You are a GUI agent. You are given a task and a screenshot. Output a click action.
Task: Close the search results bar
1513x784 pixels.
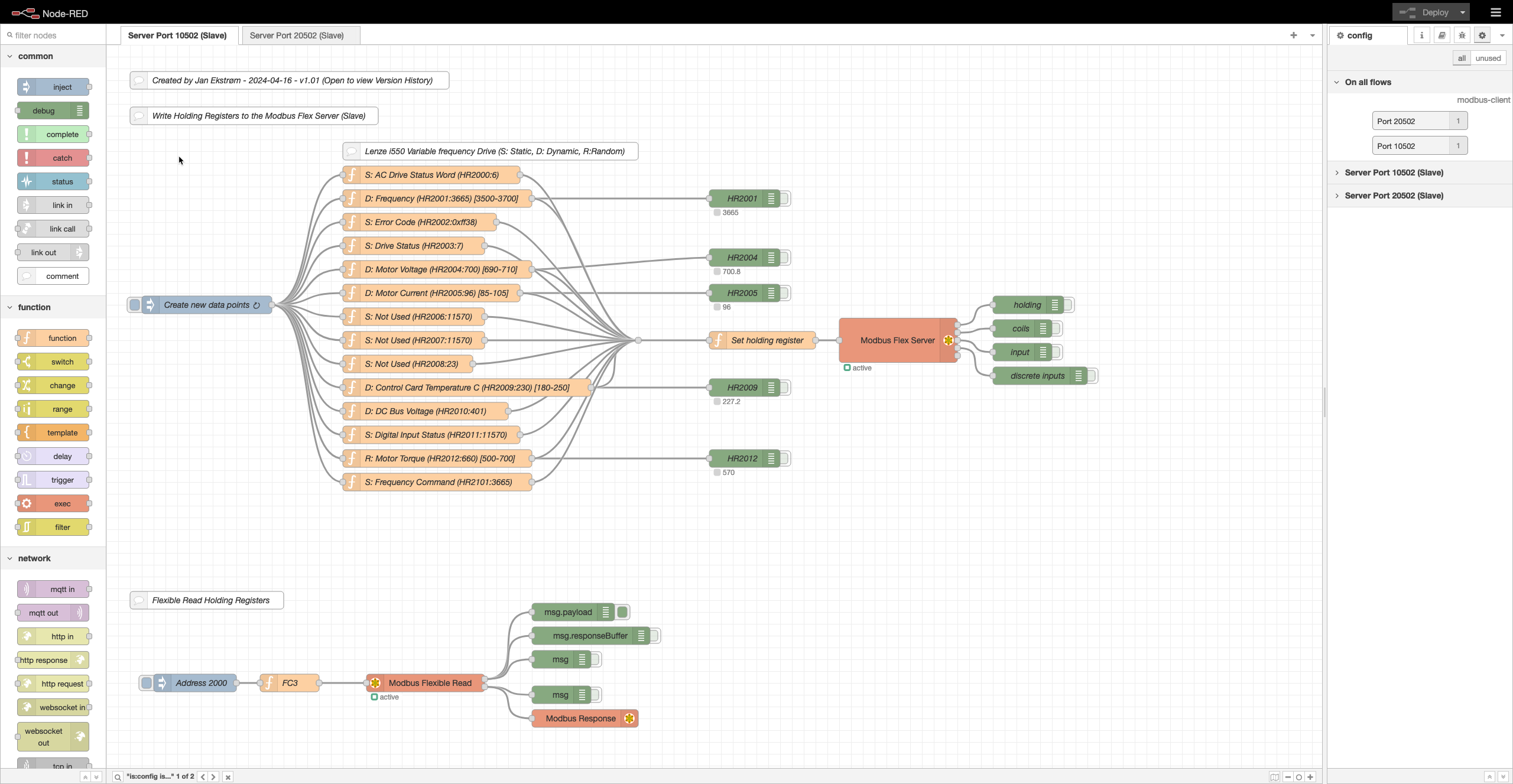coord(228,777)
